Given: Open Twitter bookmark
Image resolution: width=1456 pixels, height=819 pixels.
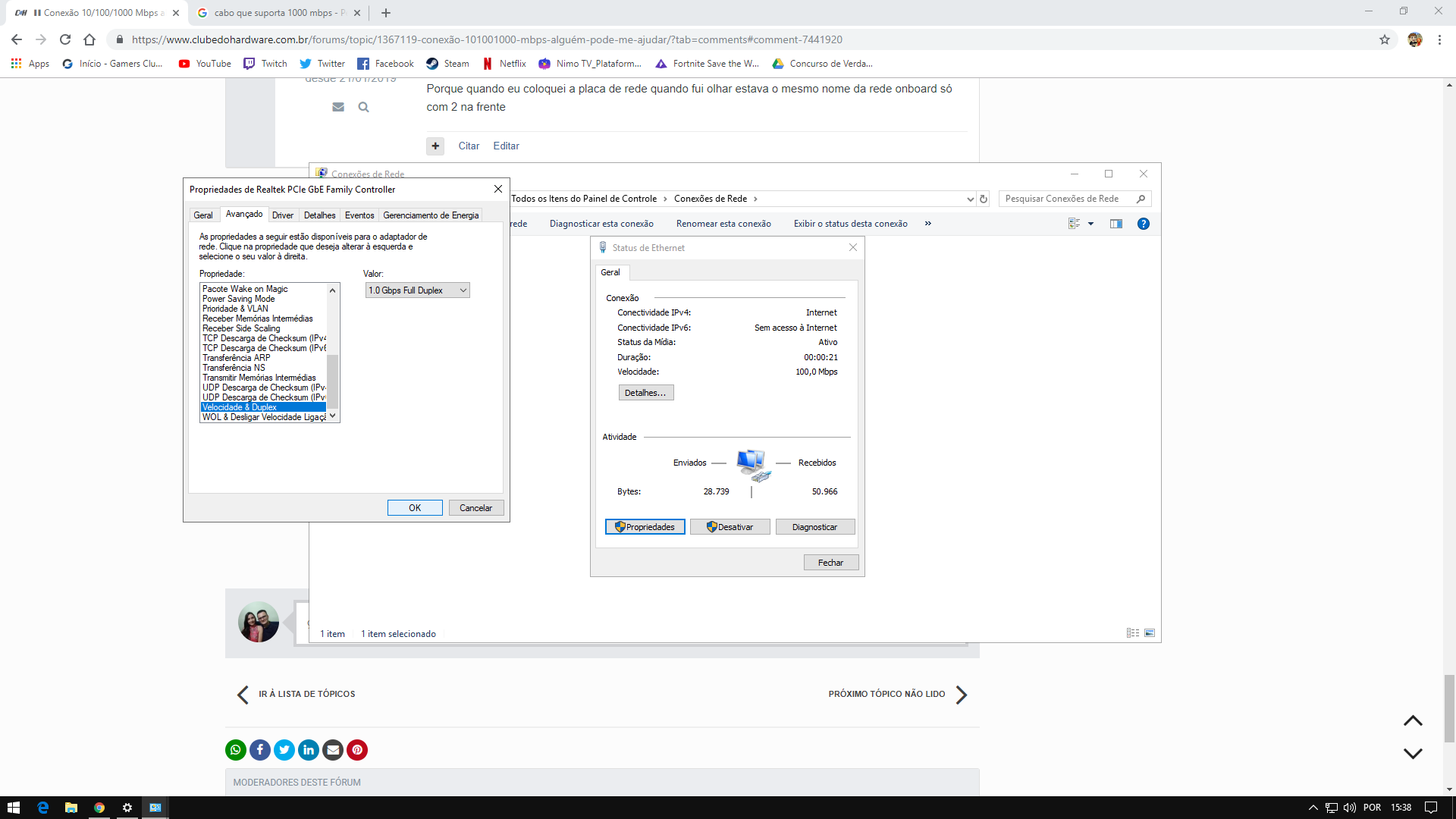Looking at the screenshot, I should (322, 64).
